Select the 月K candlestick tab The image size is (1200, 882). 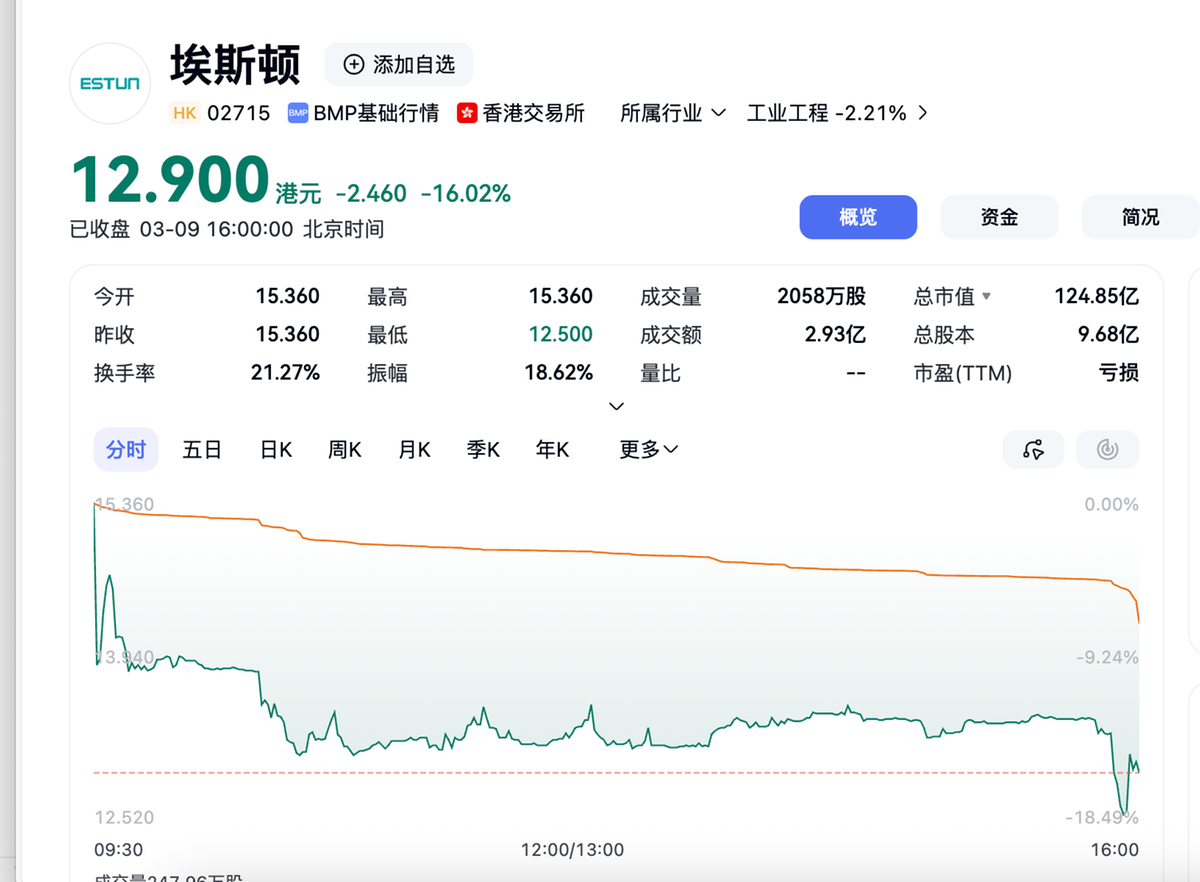(x=414, y=450)
